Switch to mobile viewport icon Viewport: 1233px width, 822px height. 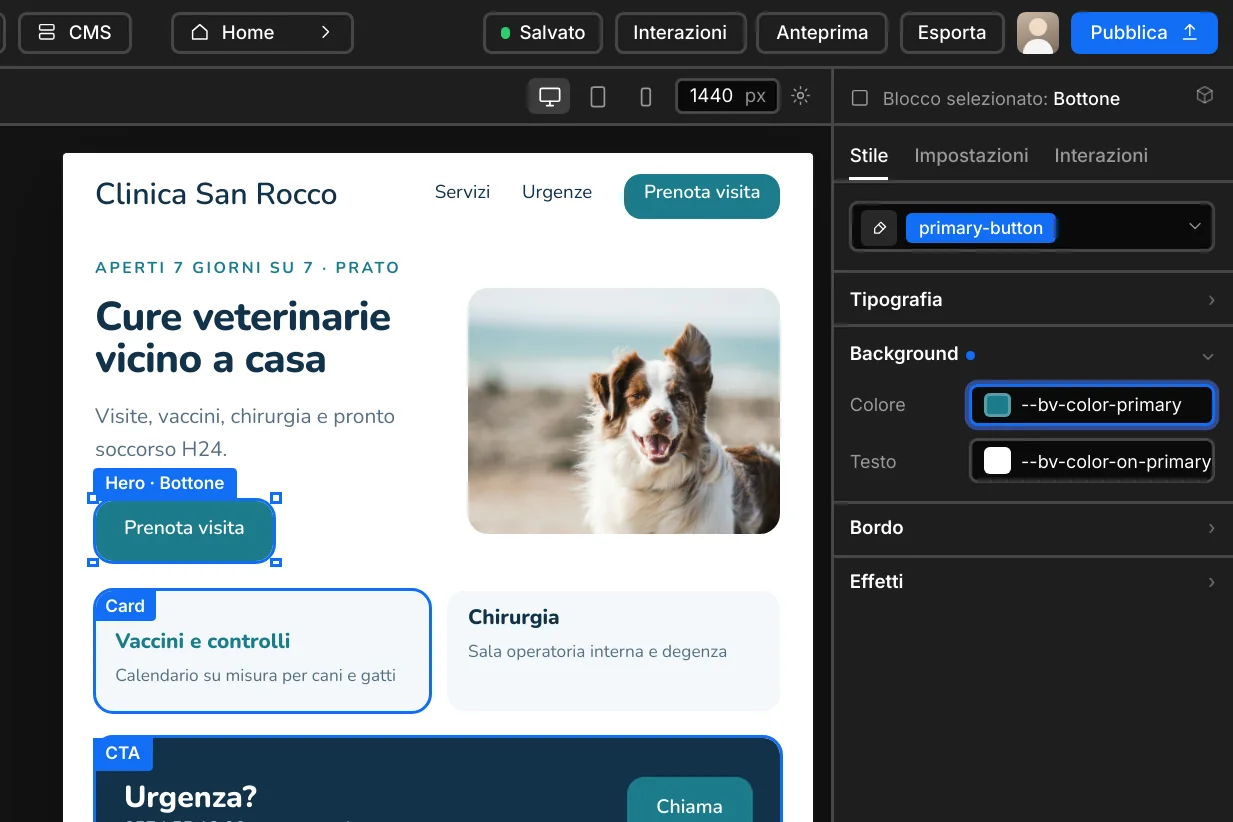coord(646,96)
